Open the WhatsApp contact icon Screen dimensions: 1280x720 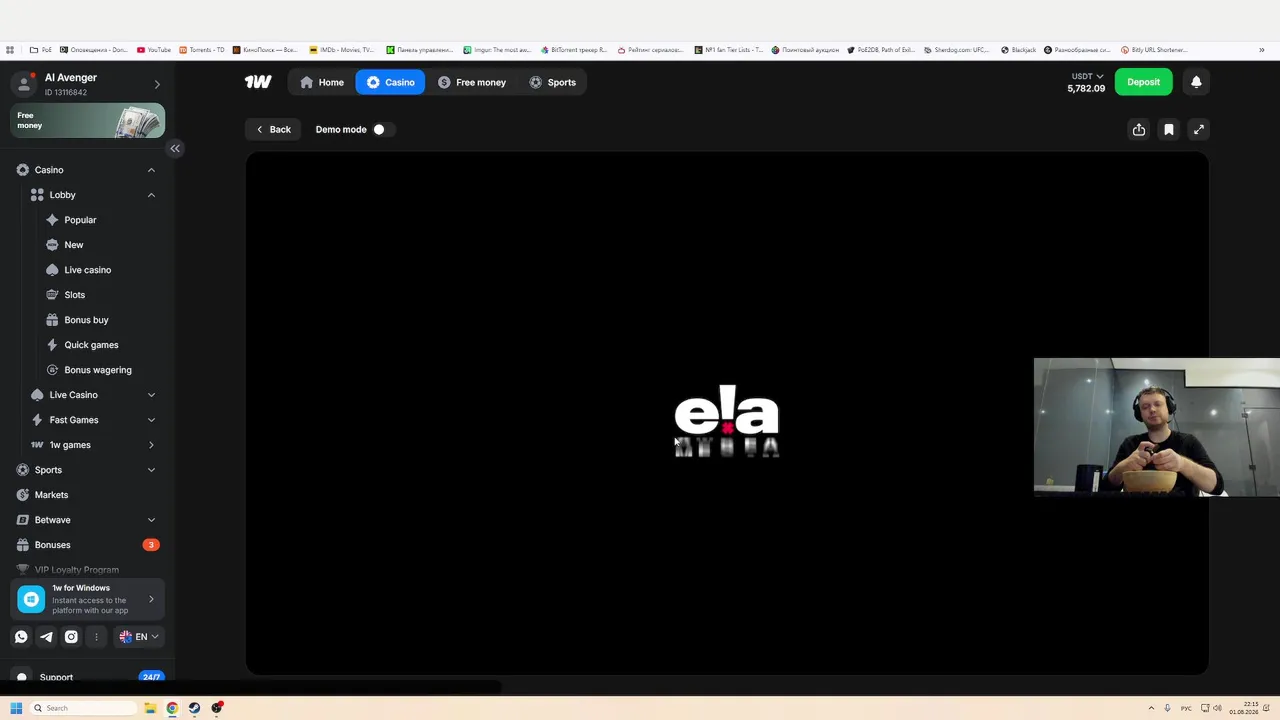21,637
